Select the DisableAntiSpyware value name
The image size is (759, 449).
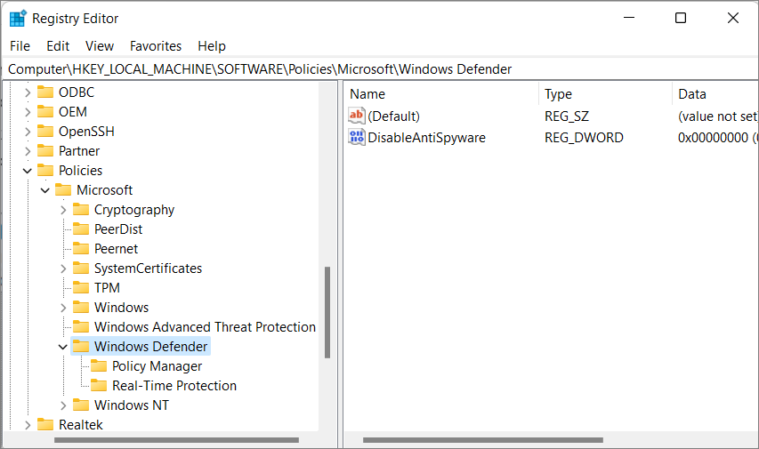(426, 137)
